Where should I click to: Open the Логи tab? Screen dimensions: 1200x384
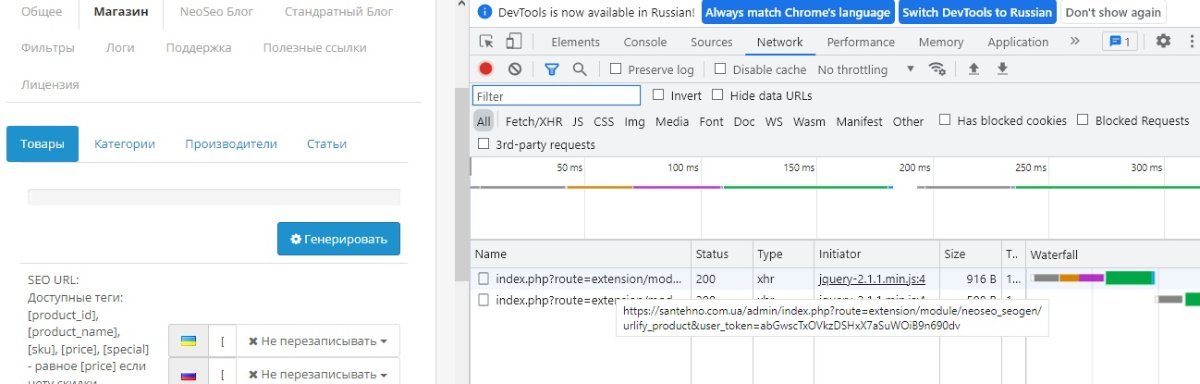point(120,47)
